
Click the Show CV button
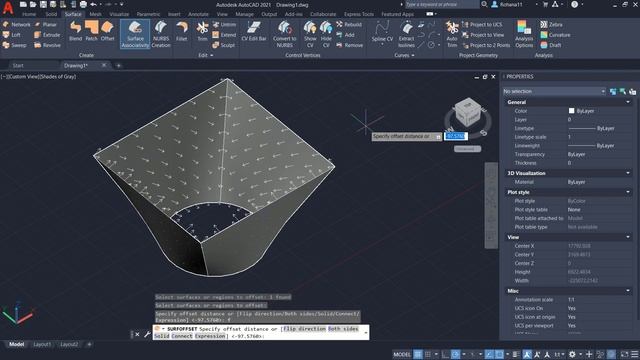(x=310, y=34)
